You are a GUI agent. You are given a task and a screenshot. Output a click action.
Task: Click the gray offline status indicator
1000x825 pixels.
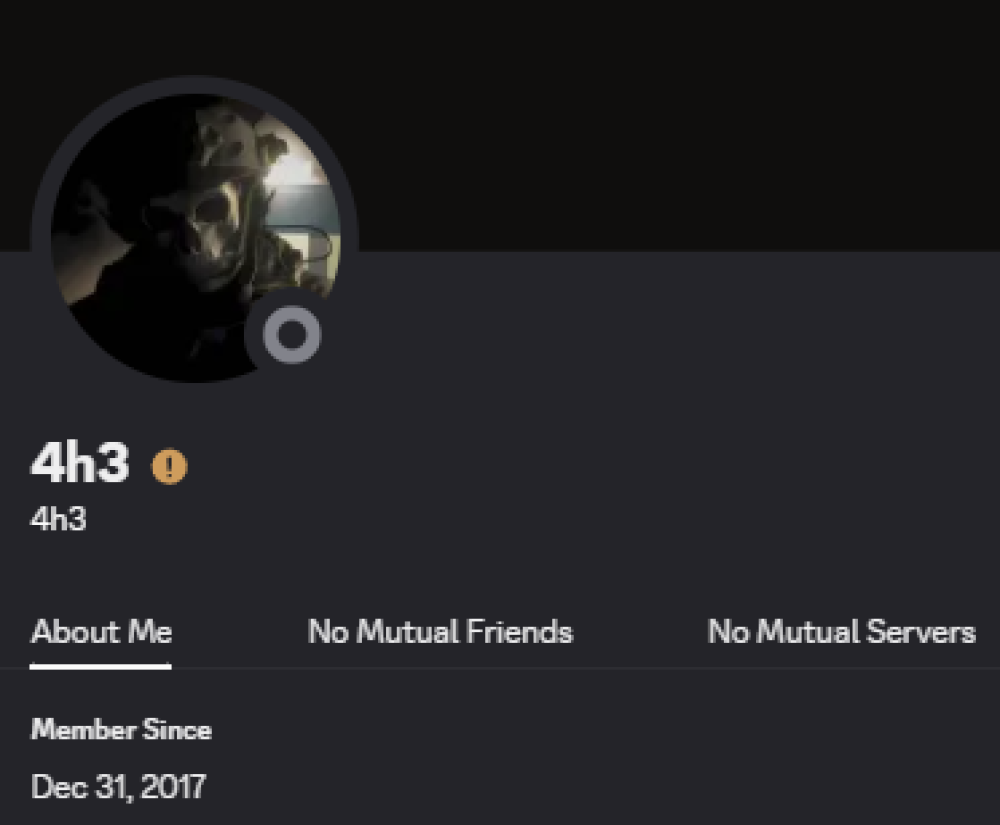(291, 335)
